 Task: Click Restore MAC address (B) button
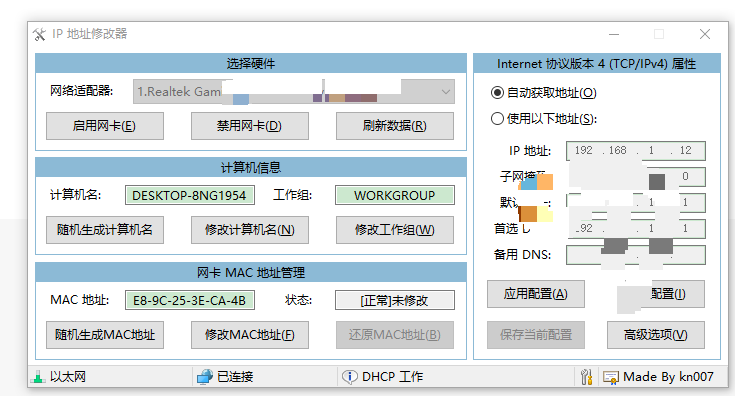pyautogui.click(x=395, y=335)
